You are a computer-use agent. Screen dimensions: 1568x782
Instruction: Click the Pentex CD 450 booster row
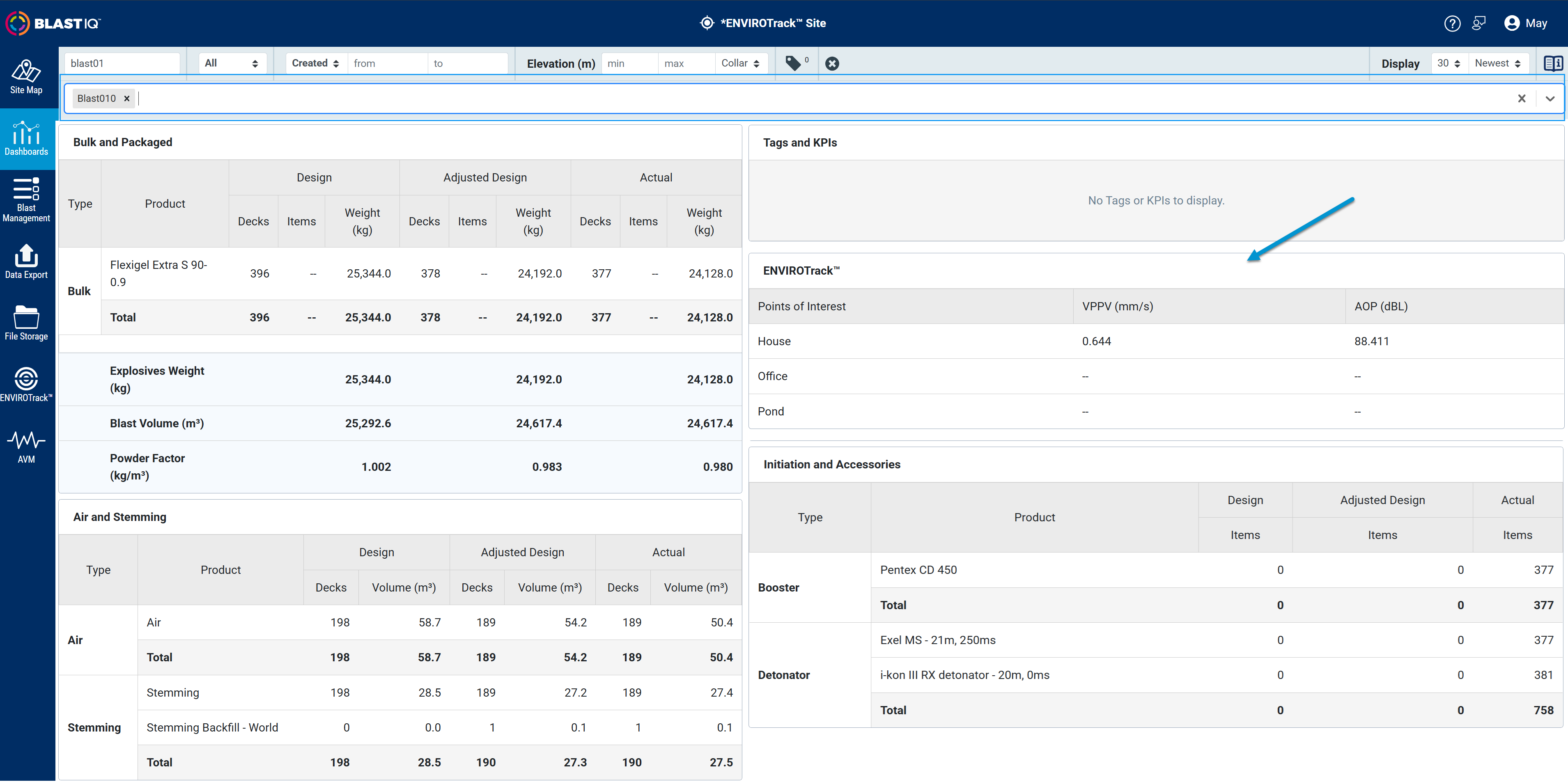pyautogui.click(x=1216, y=570)
